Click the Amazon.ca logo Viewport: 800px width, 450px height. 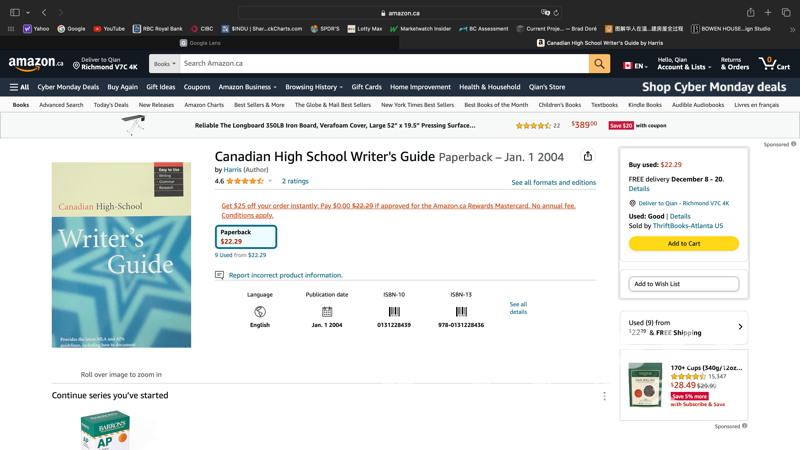click(x=36, y=64)
